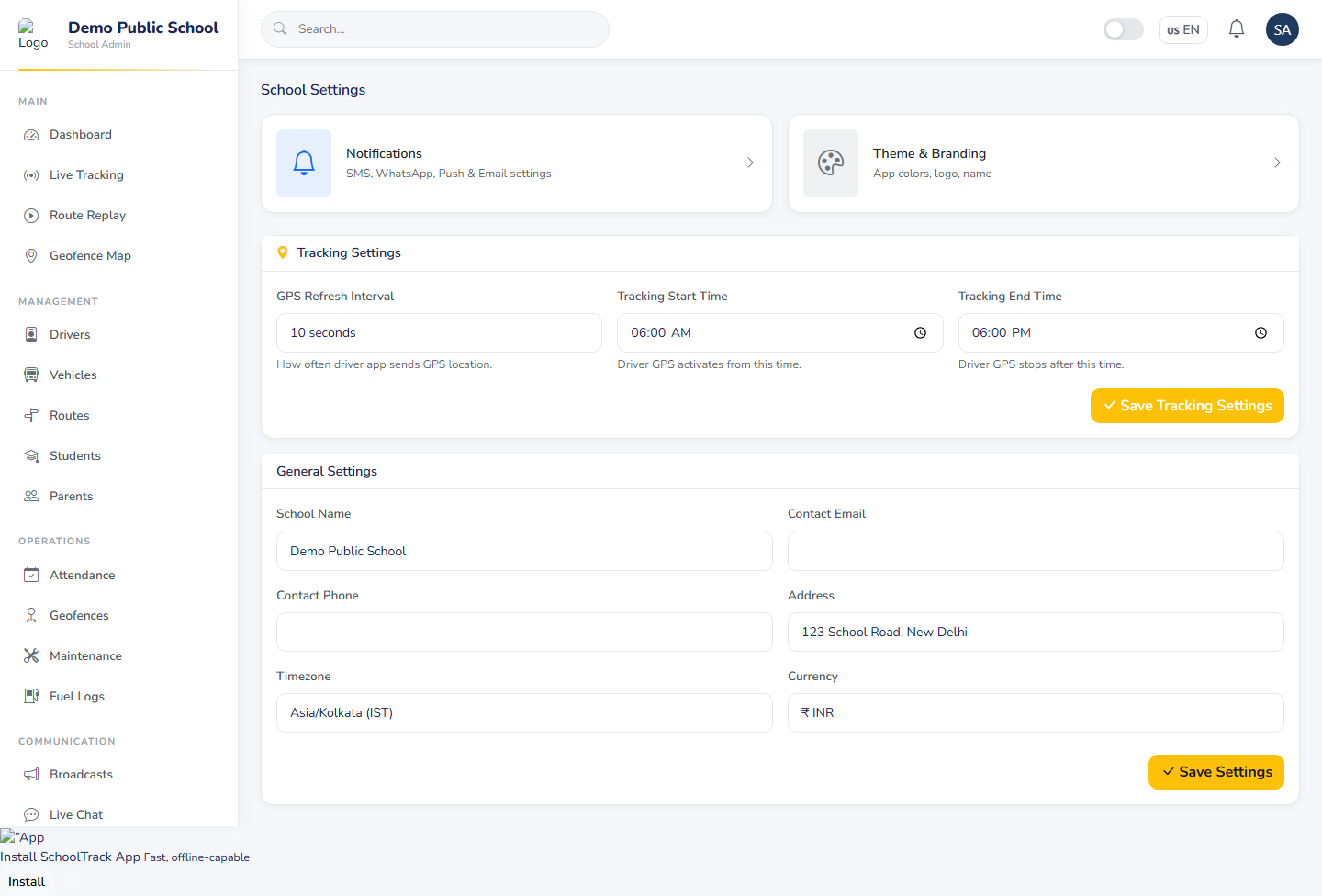The image size is (1322, 896).
Task: Click the Students graduation cap icon
Action: pyautogui.click(x=31, y=456)
